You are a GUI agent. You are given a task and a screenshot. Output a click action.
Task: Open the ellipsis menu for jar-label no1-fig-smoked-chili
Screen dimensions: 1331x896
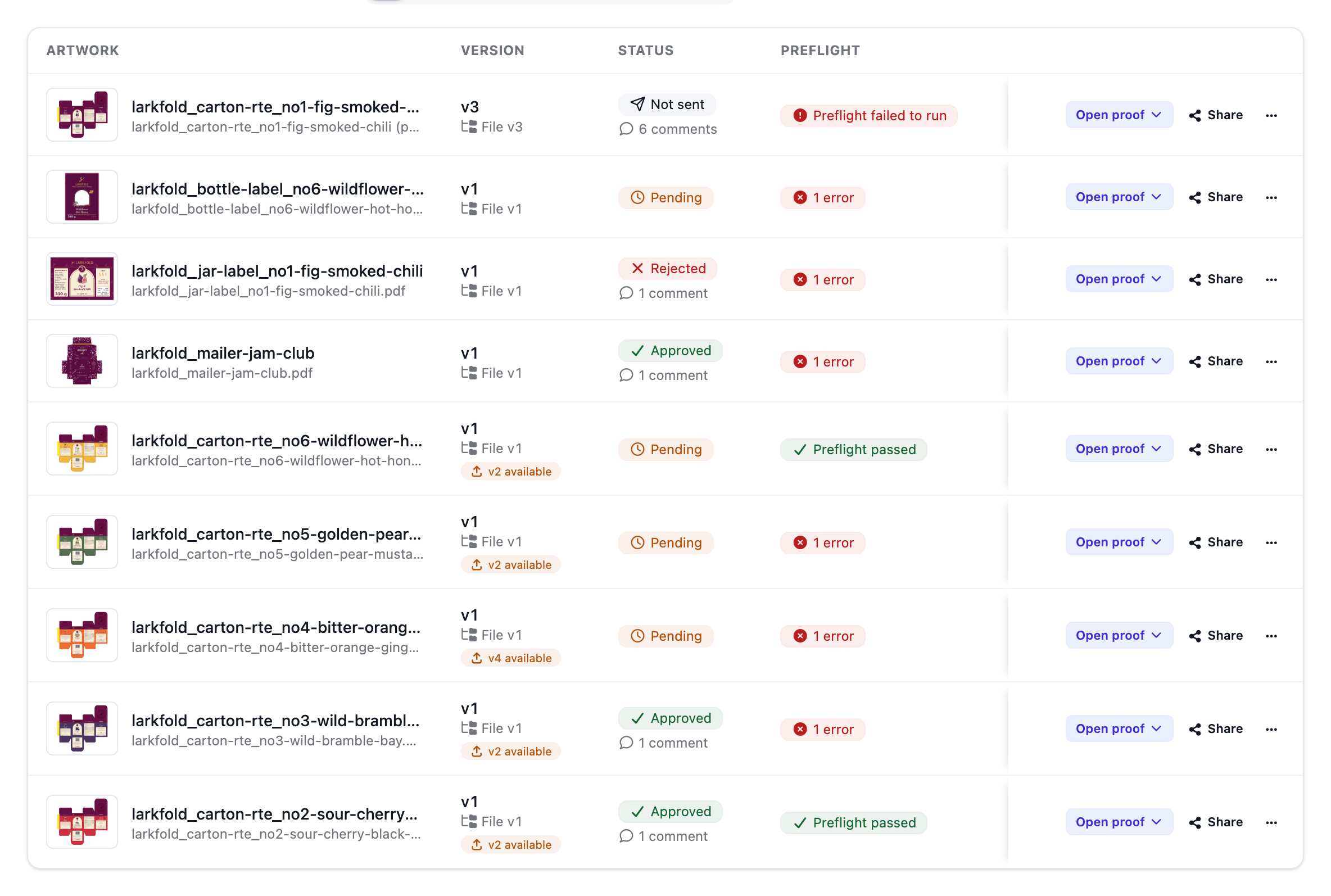point(1270,279)
